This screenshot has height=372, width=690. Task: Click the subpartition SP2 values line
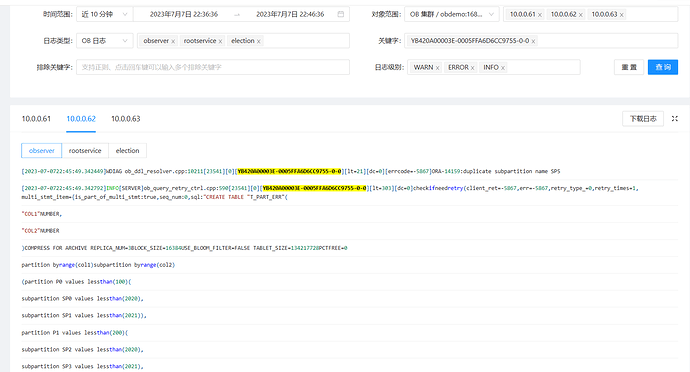click(82, 350)
